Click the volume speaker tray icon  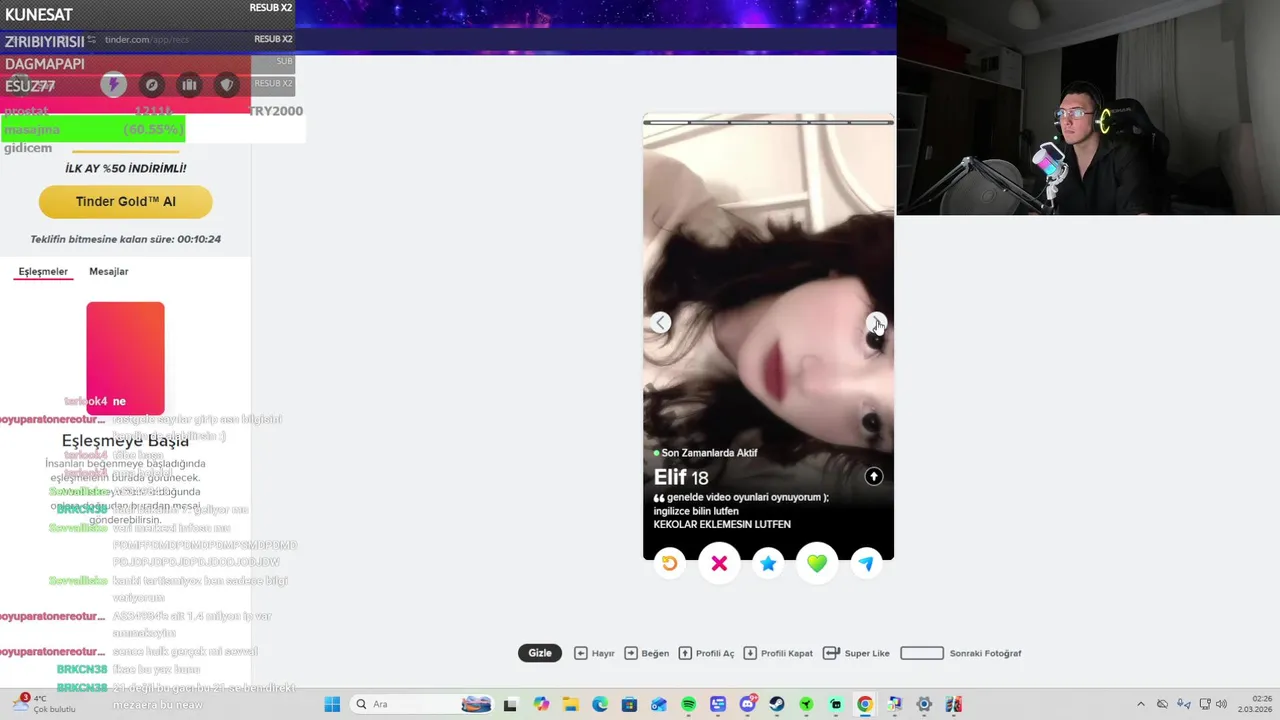coord(1223,704)
